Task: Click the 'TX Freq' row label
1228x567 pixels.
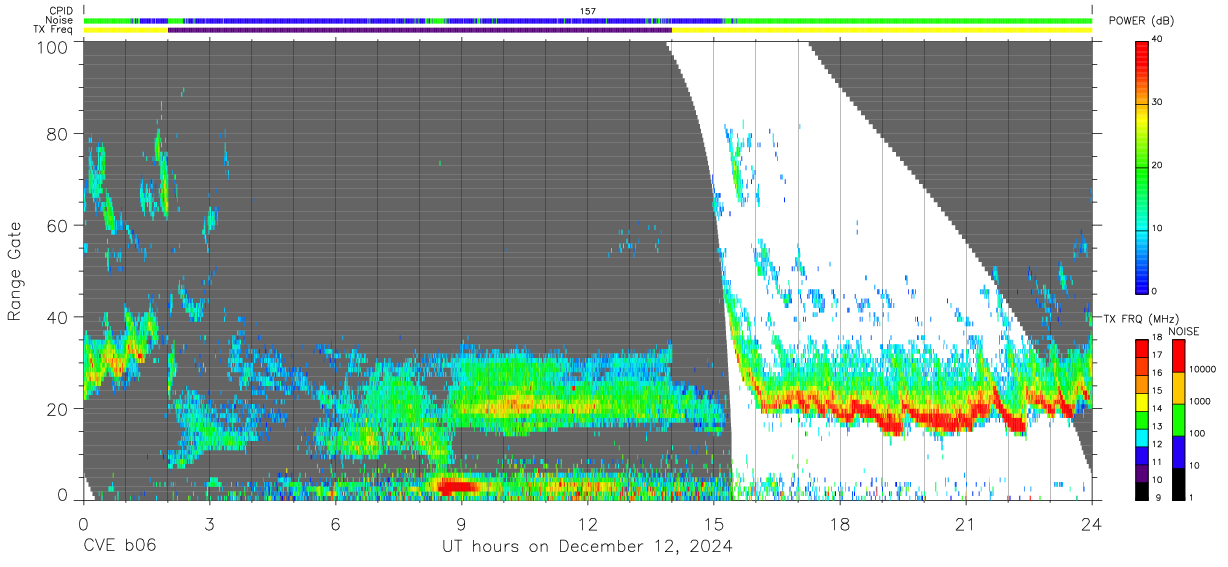Action: (x=54, y=29)
